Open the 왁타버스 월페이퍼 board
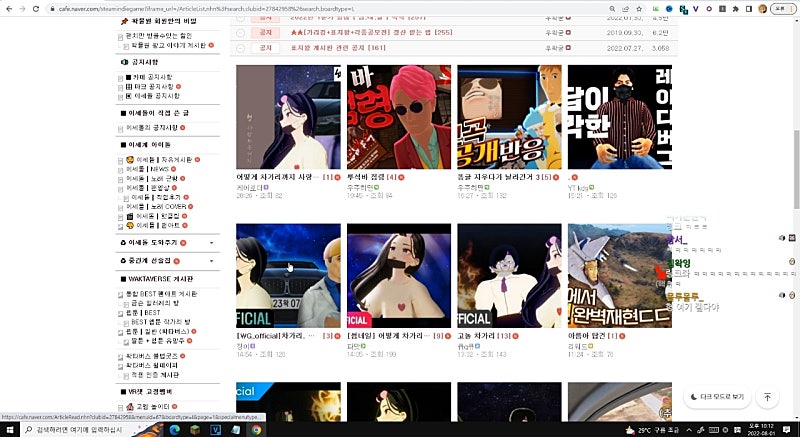Viewport: 800px width, 437px height. (x=152, y=365)
